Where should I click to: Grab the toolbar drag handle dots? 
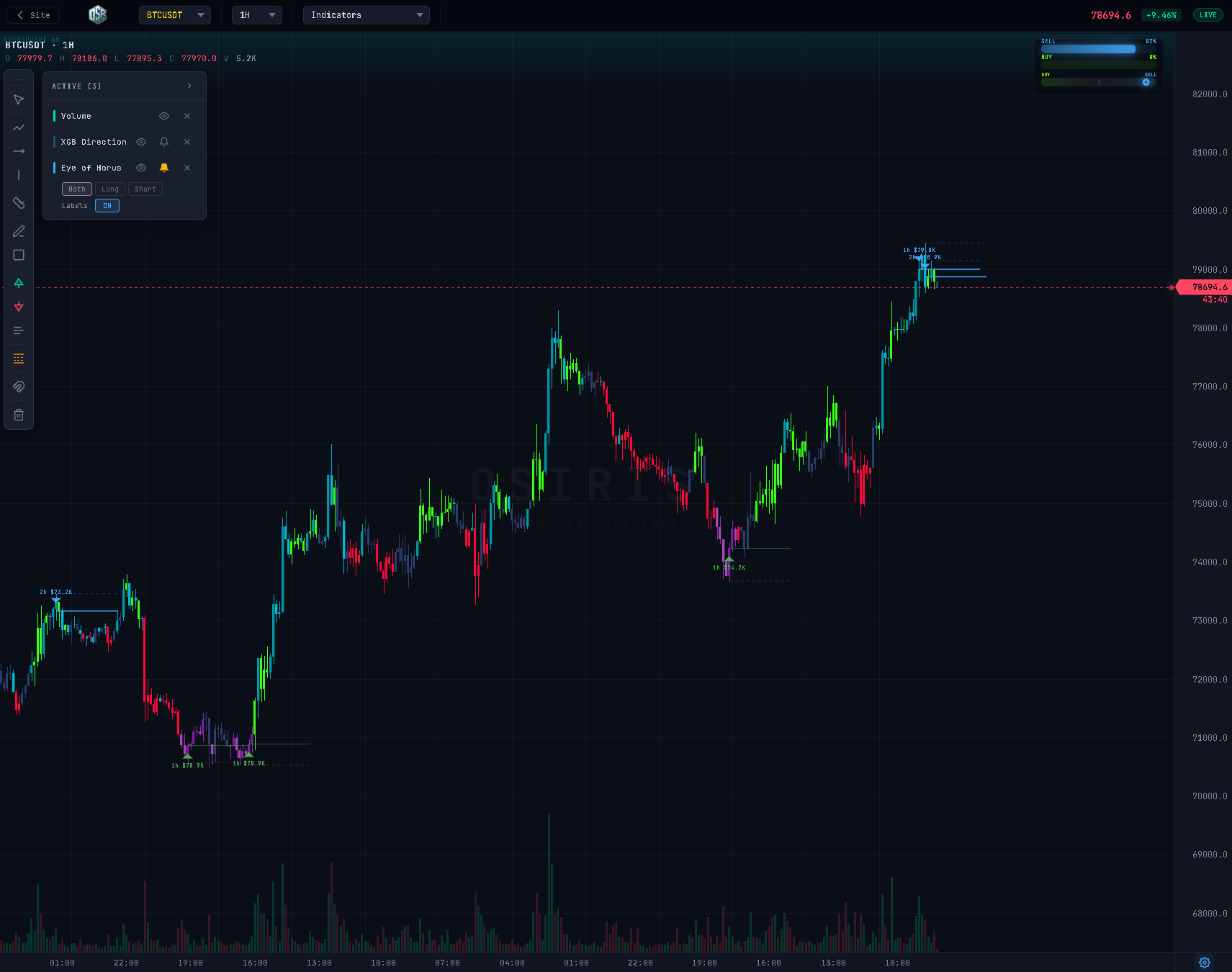click(x=19, y=78)
